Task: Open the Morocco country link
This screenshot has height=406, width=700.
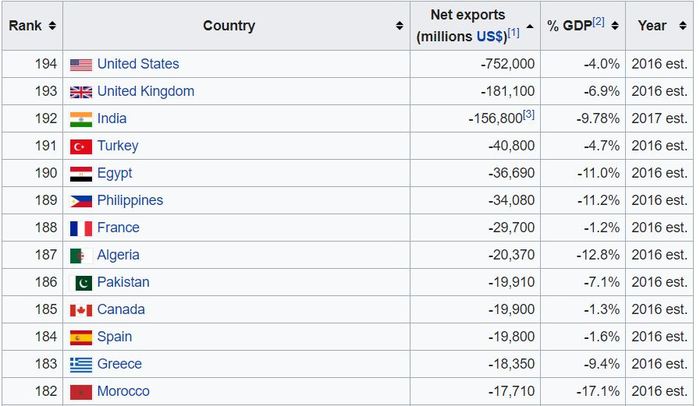Action: click(123, 391)
